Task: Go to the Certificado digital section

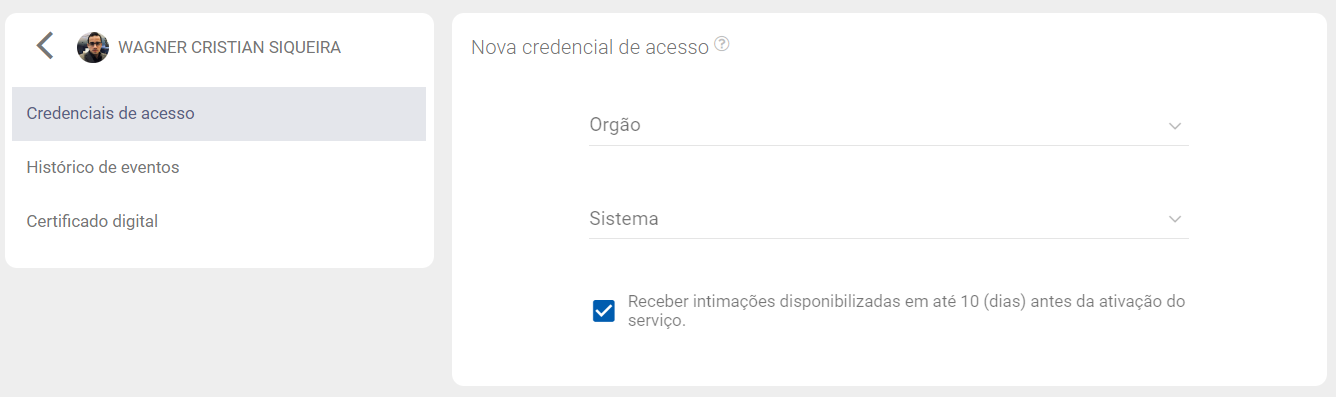Action: (x=219, y=222)
